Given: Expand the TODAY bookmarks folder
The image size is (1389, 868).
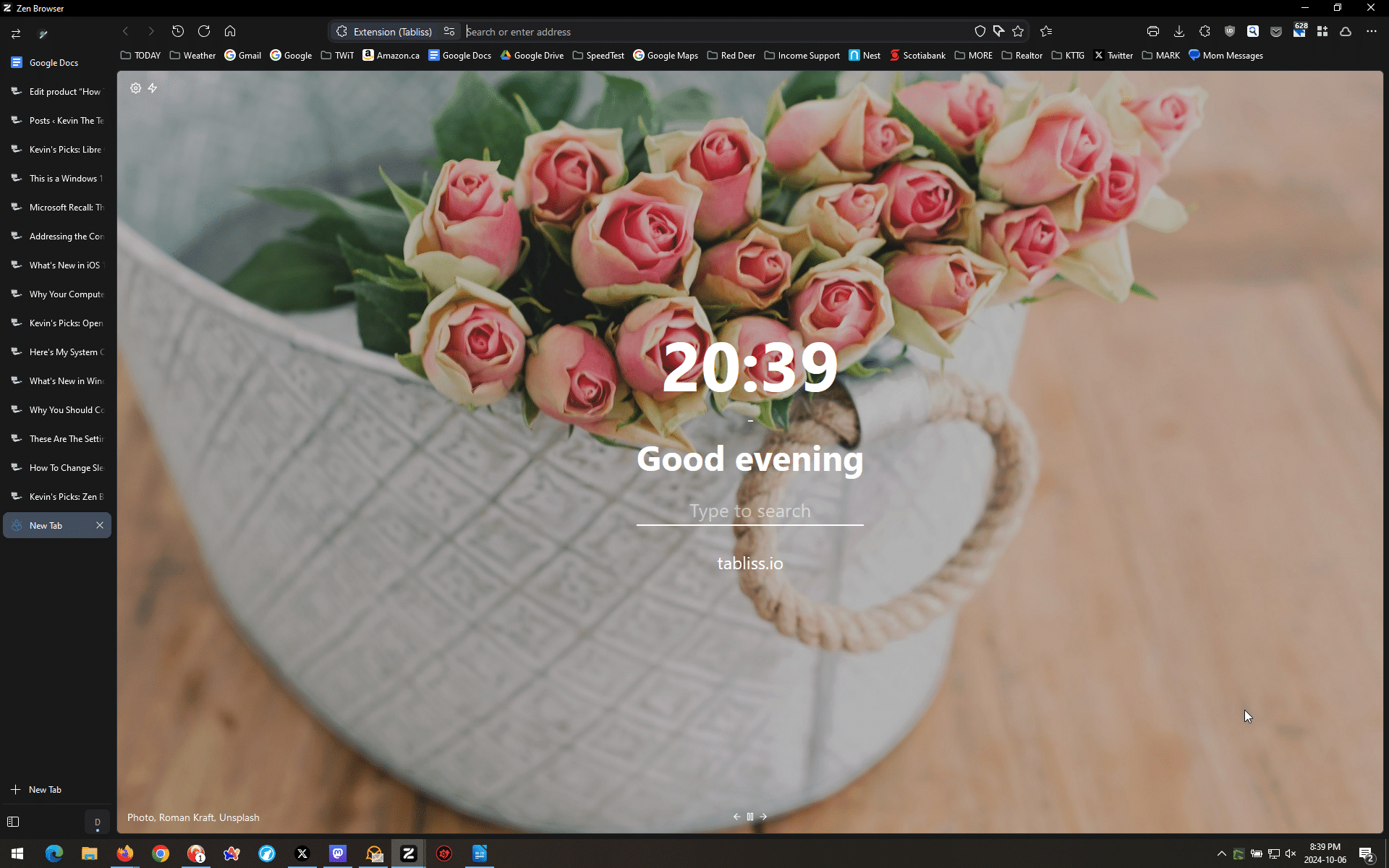Looking at the screenshot, I should [140, 56].
